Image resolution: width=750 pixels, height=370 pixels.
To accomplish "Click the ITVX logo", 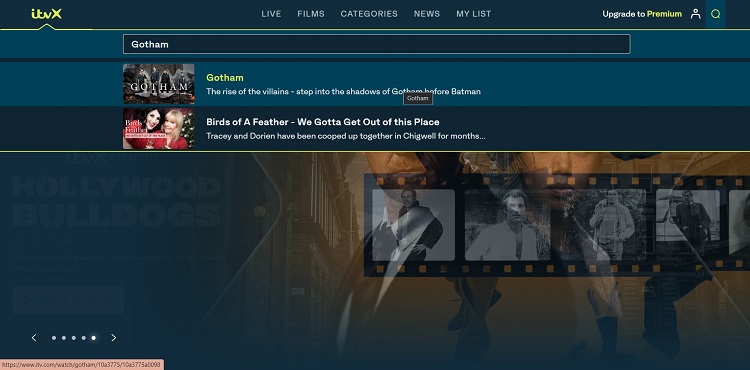I will pyautogui.click(x=46, y=14).
